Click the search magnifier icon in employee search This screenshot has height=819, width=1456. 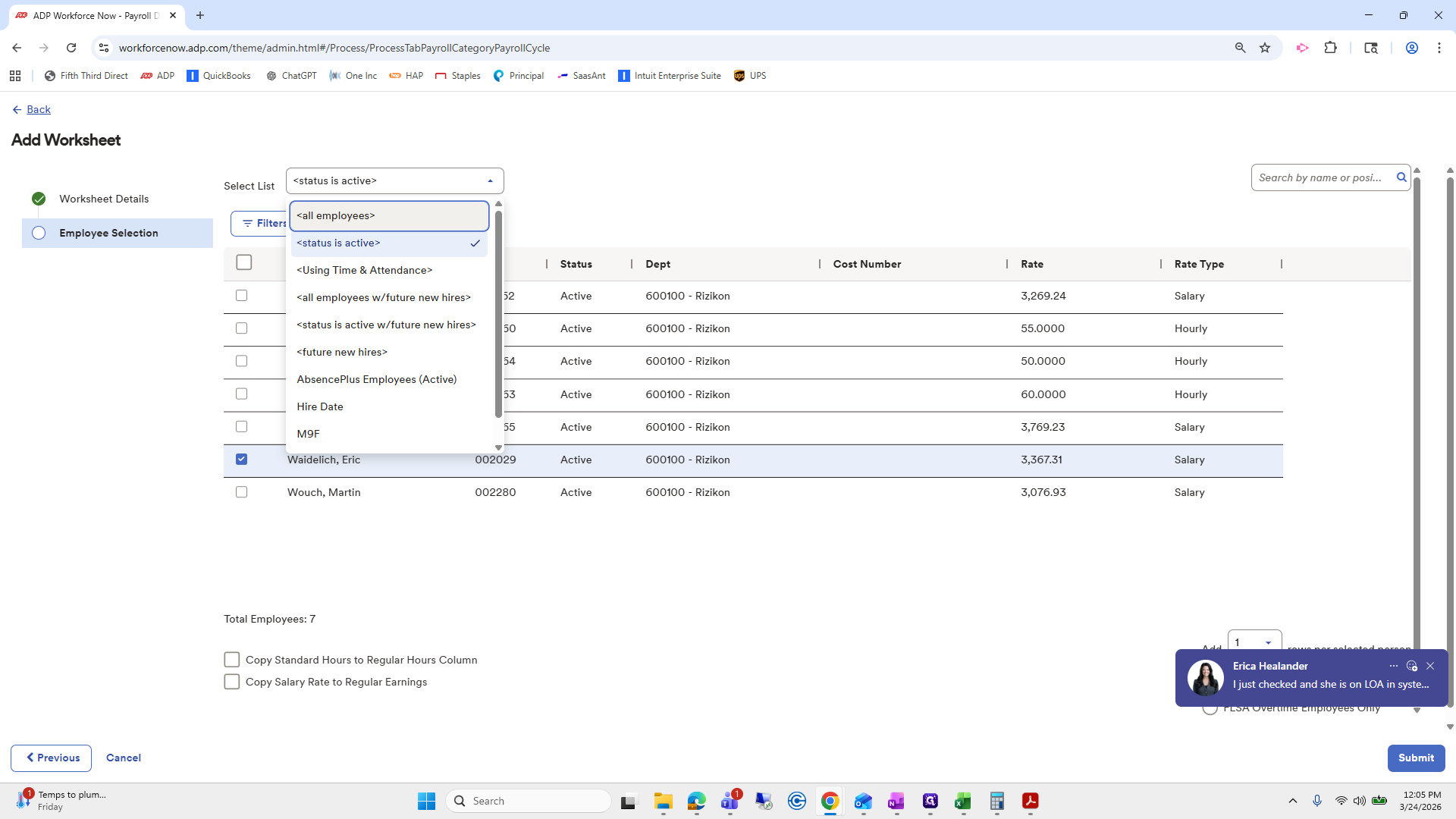click(1401, 177)
